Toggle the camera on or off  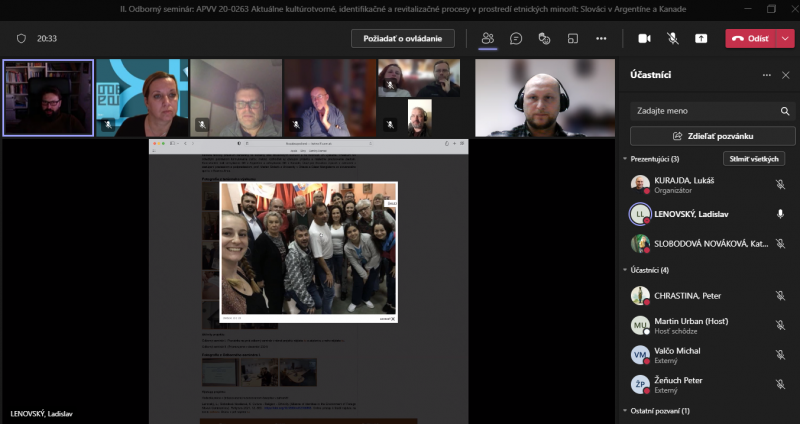[644, 38]
